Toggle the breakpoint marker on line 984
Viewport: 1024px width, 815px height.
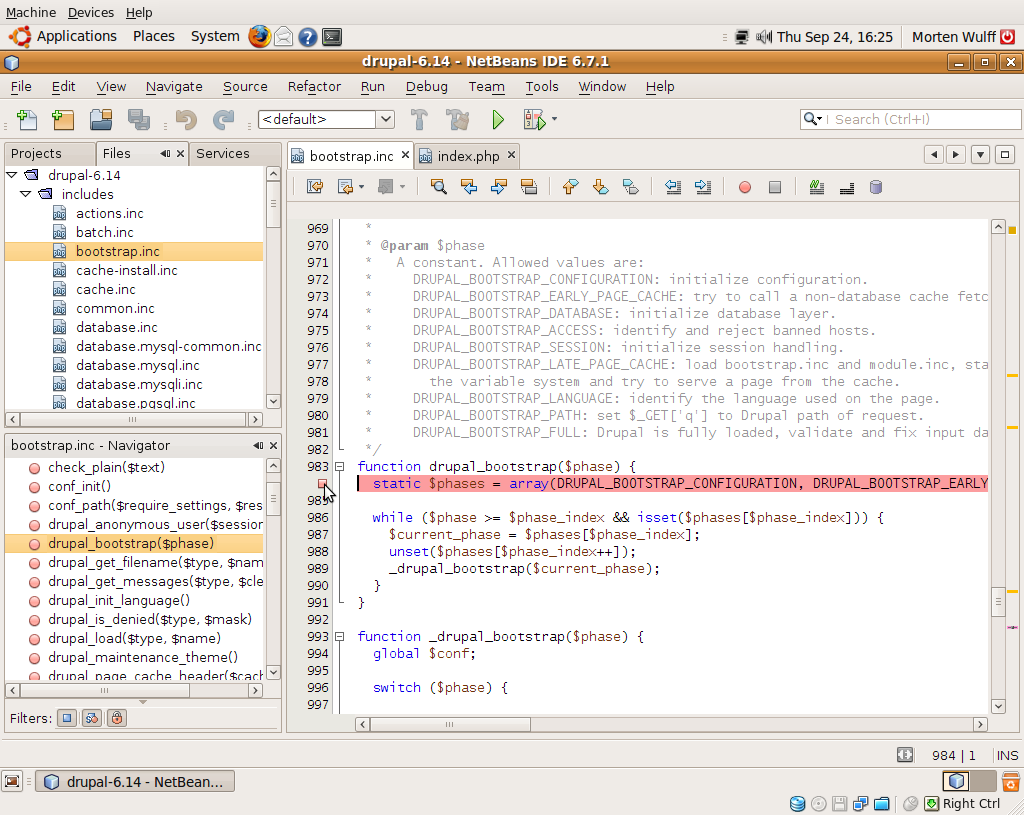point(322,483)
